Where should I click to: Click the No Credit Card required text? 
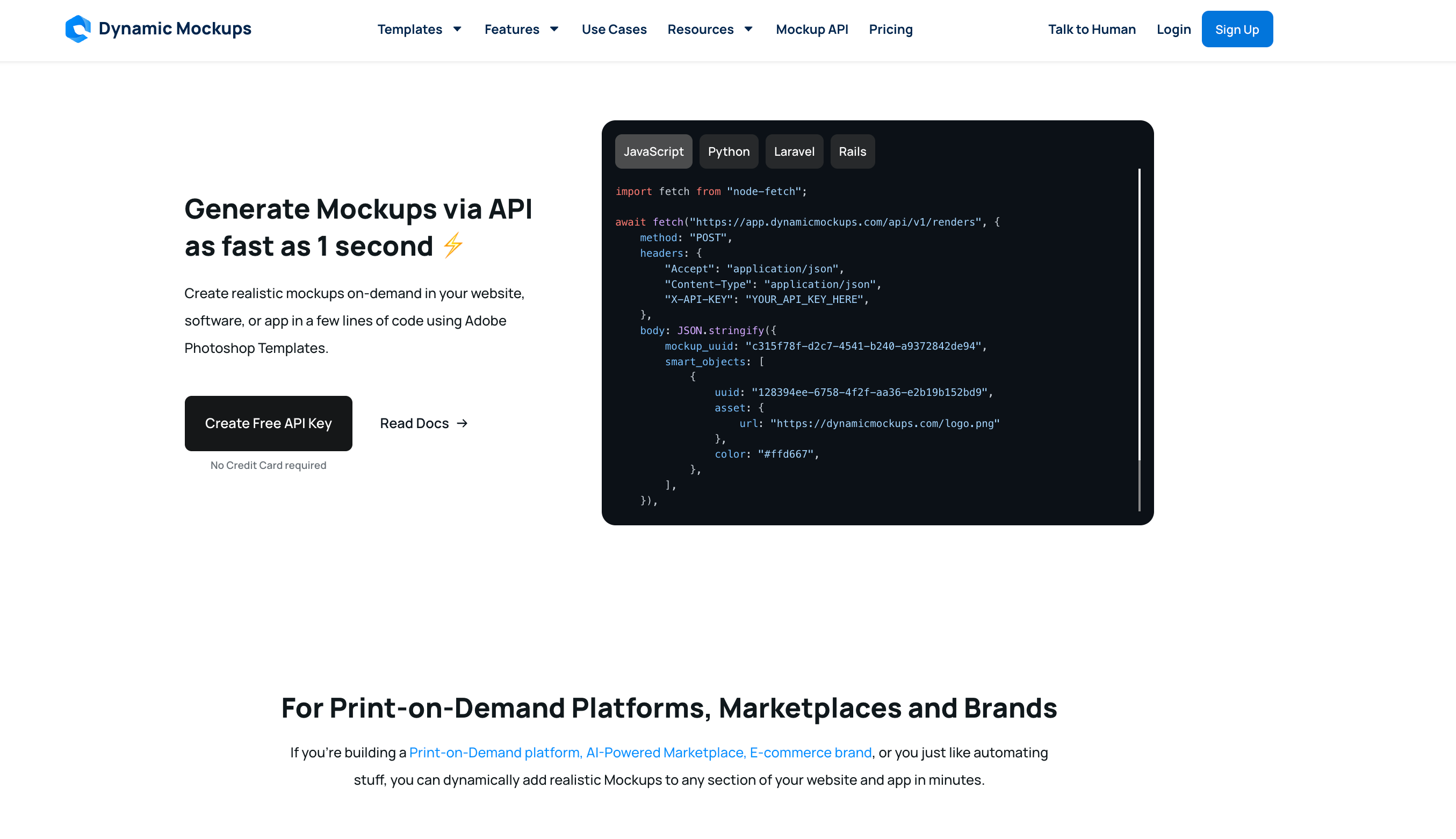[x=268, y=466]
